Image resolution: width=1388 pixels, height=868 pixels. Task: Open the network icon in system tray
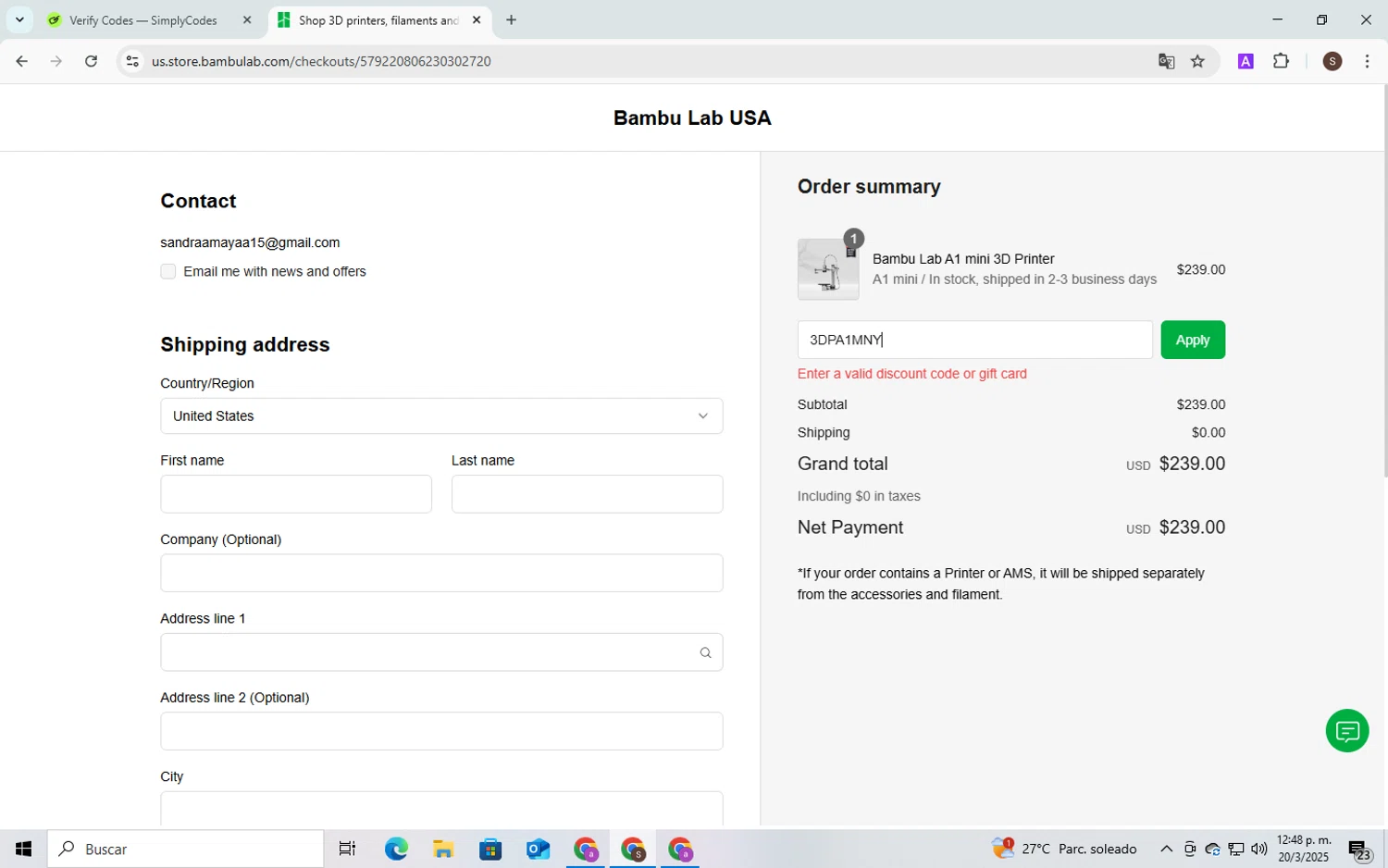pyautogui.click(x=1235, y=849)
